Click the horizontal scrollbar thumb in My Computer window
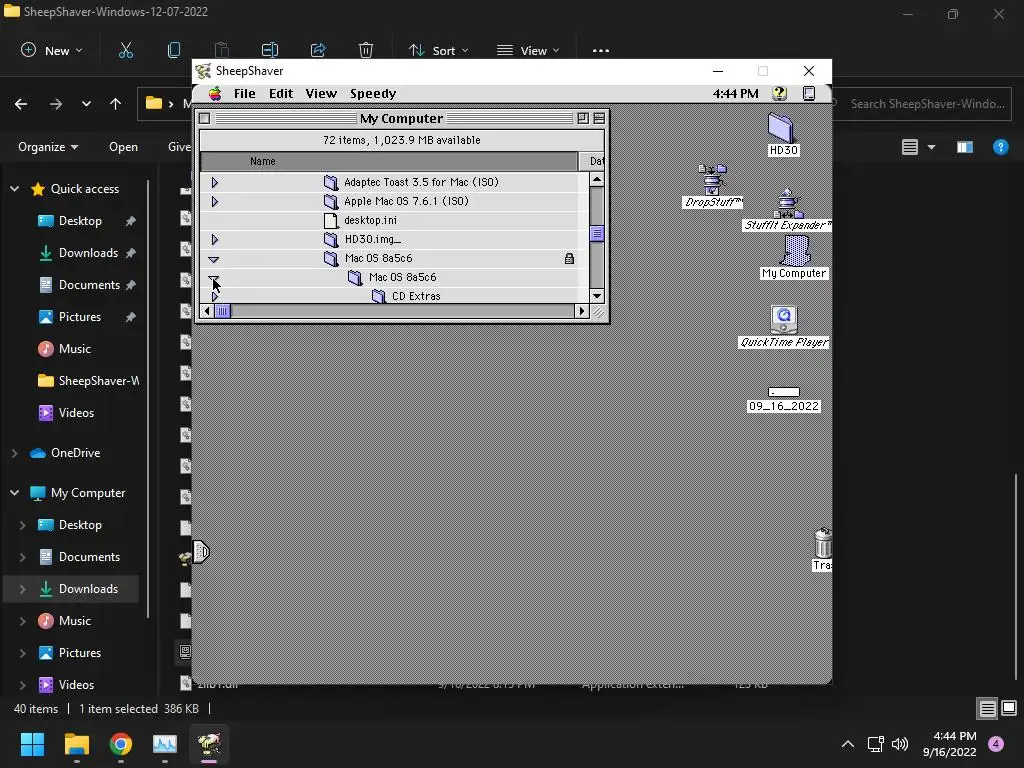 coord(222,312)
